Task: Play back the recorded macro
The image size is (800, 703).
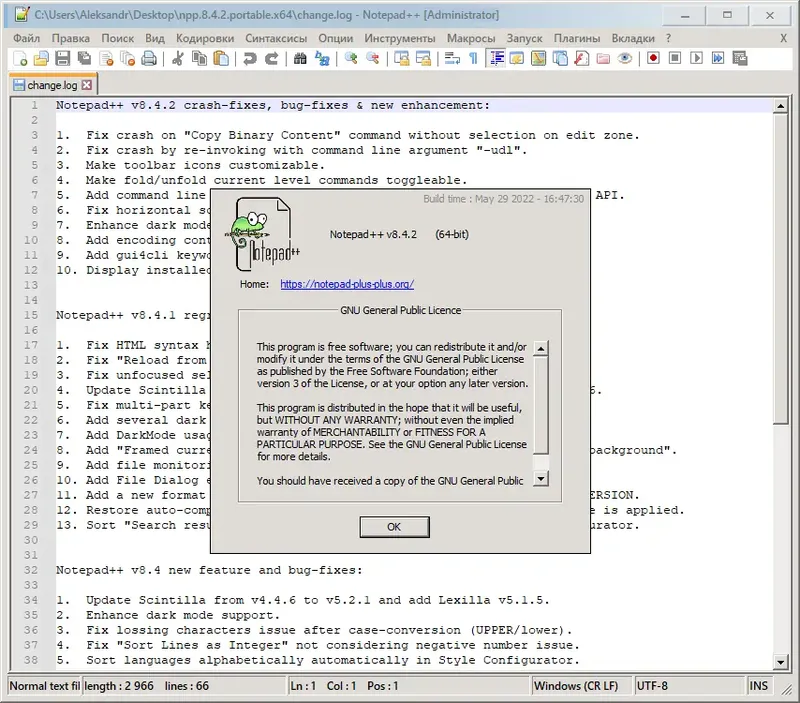Action: click(696, 59)
